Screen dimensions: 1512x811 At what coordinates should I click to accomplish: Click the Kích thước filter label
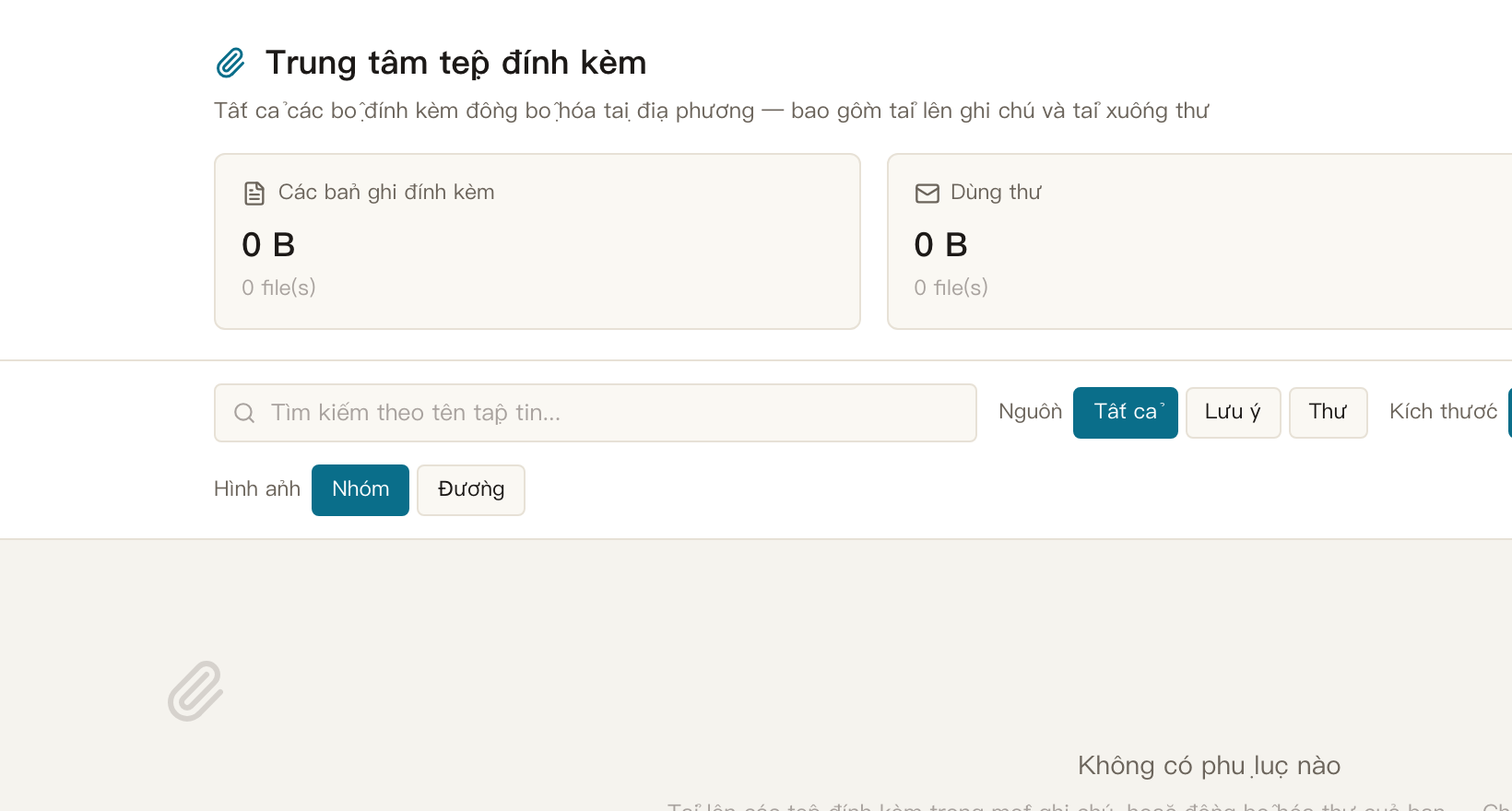click(x=1444, y=412)
